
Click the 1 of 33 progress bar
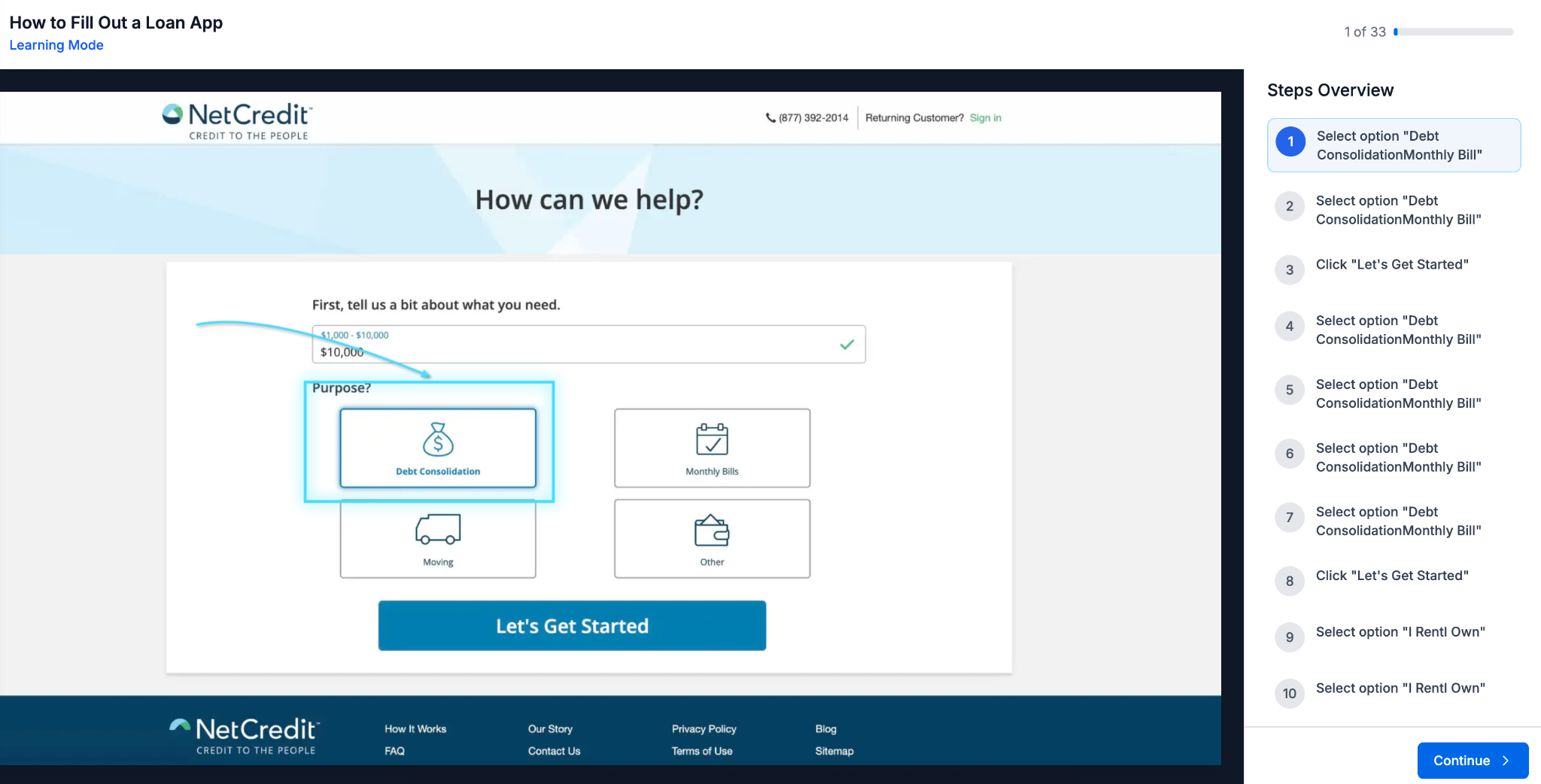1453,32
